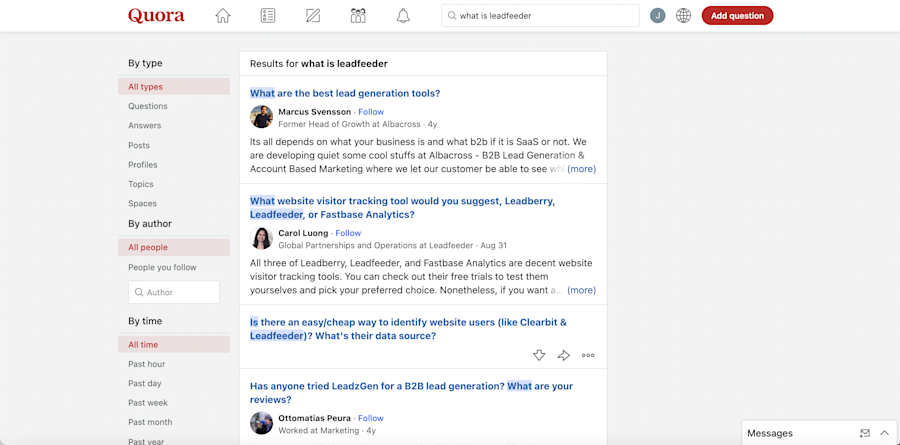Select People you follow filter
Screen dimensions: 900x445
162,267
